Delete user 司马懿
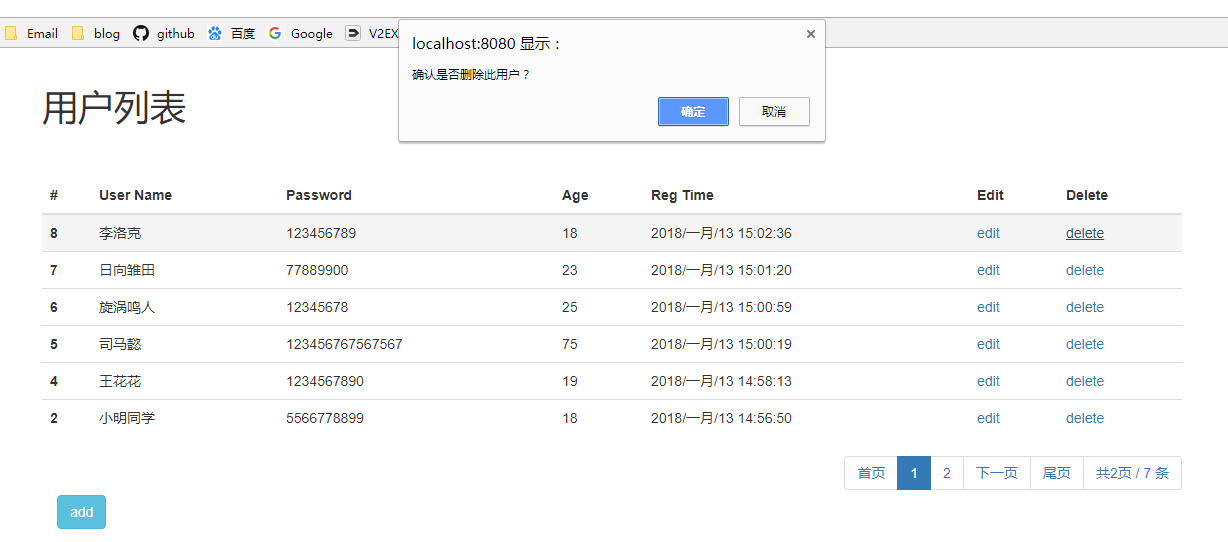1228x542 pixels. coord(1085,344)
